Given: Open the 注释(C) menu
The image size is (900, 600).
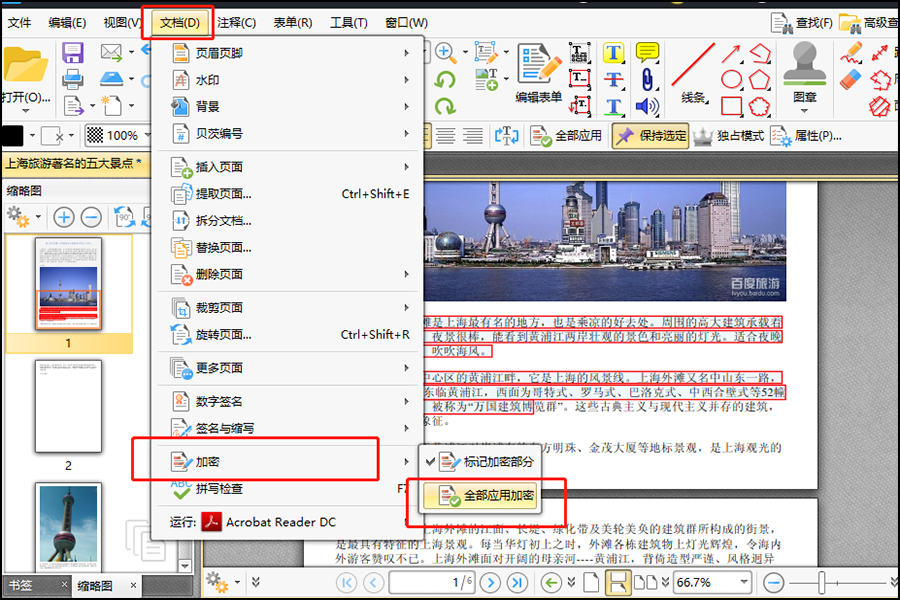Looking at the screenshot, I should click(236, 23).
